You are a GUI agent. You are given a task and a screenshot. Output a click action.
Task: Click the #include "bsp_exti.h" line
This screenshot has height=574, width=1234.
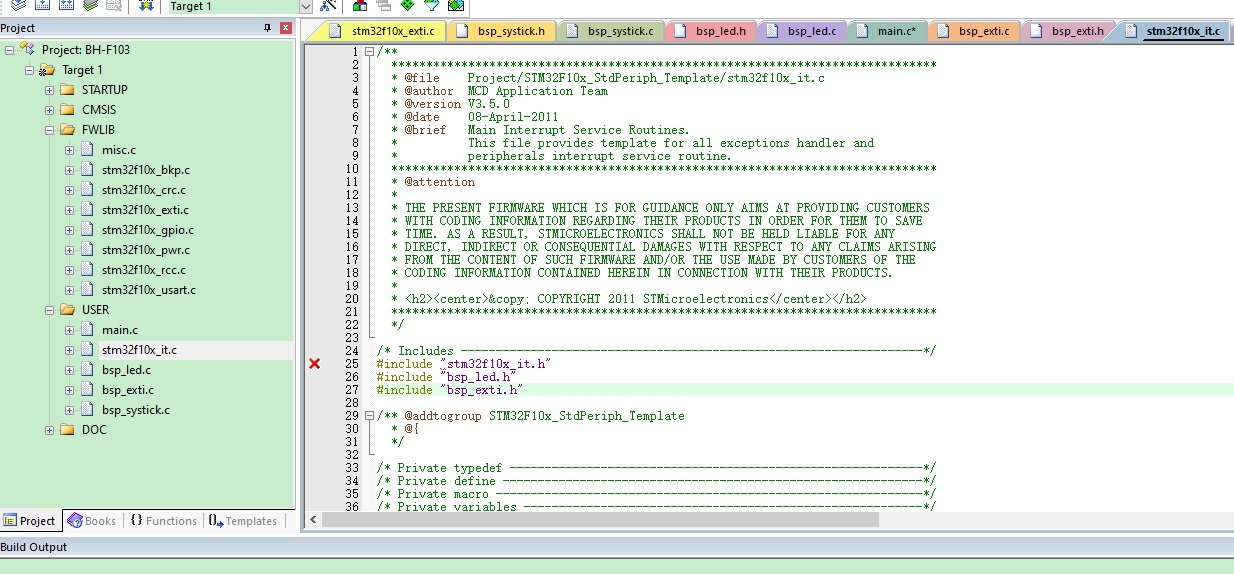click(450, 390)
